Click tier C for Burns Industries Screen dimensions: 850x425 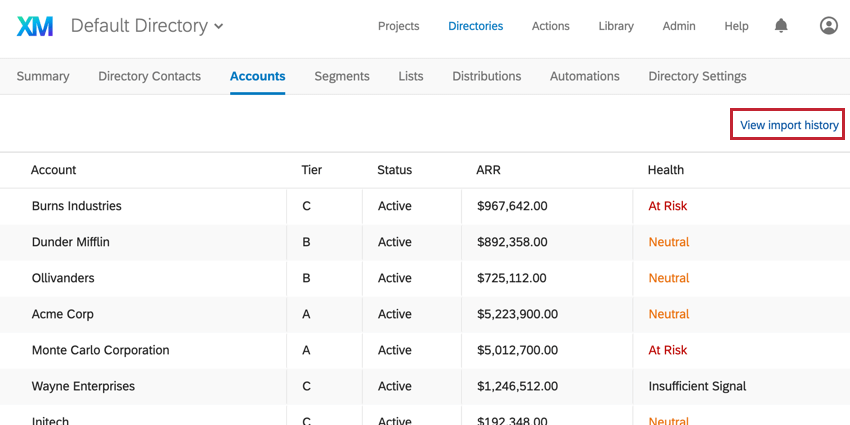tap(306, 206)
